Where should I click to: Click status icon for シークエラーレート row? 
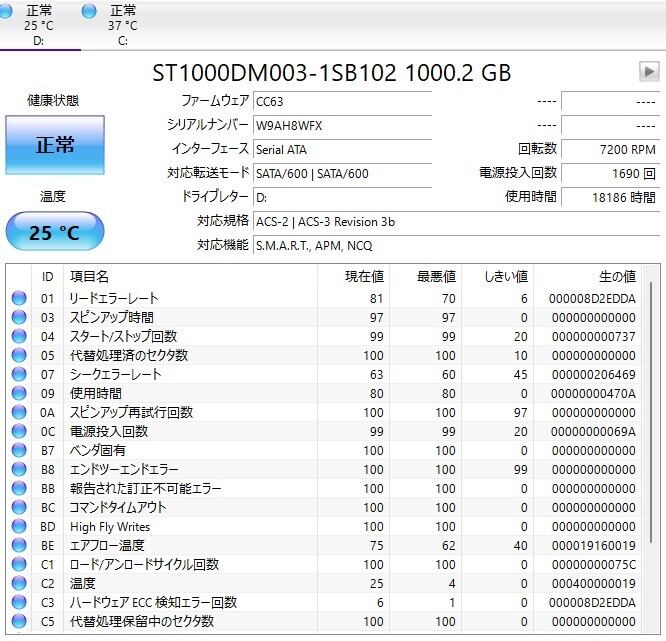point(18,374)
